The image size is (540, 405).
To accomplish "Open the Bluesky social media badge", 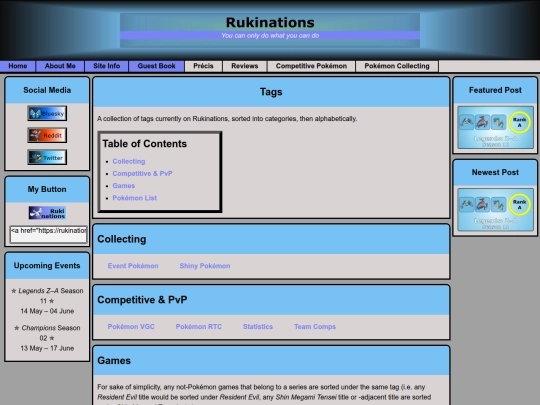I will pos(47,113).
